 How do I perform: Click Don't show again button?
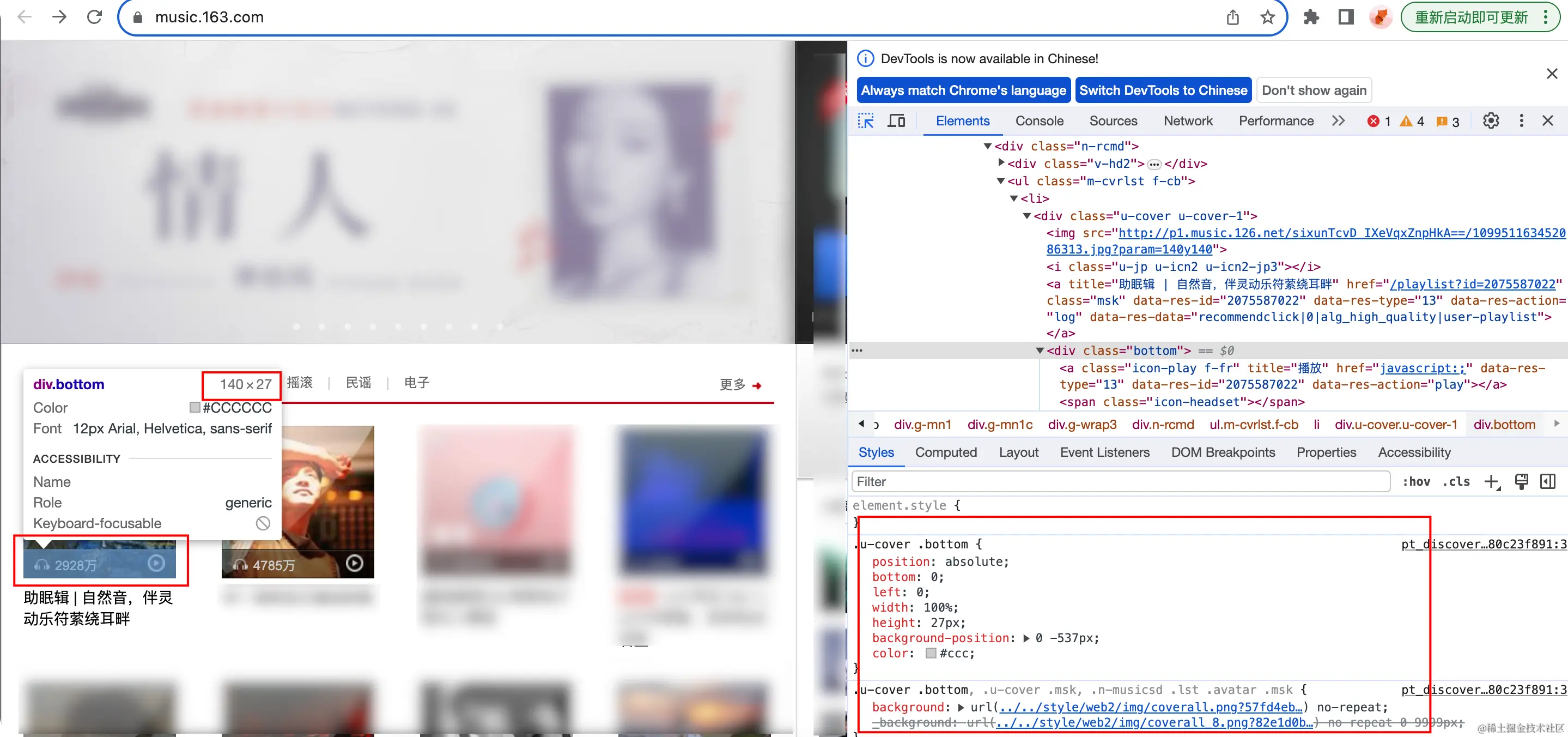tap(1314, 90)
